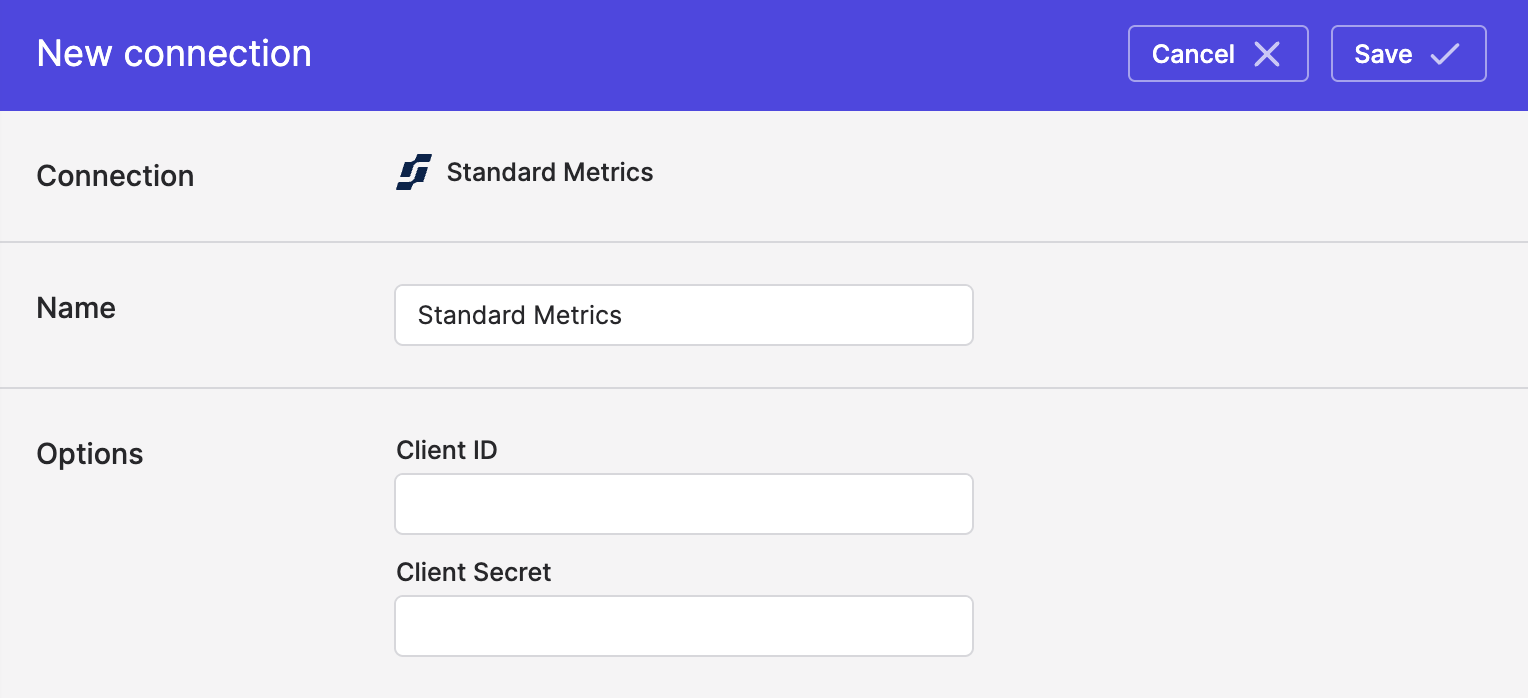Click the Connection row label
This screenshot has height=698, width=1528.
tap(115, 176)
